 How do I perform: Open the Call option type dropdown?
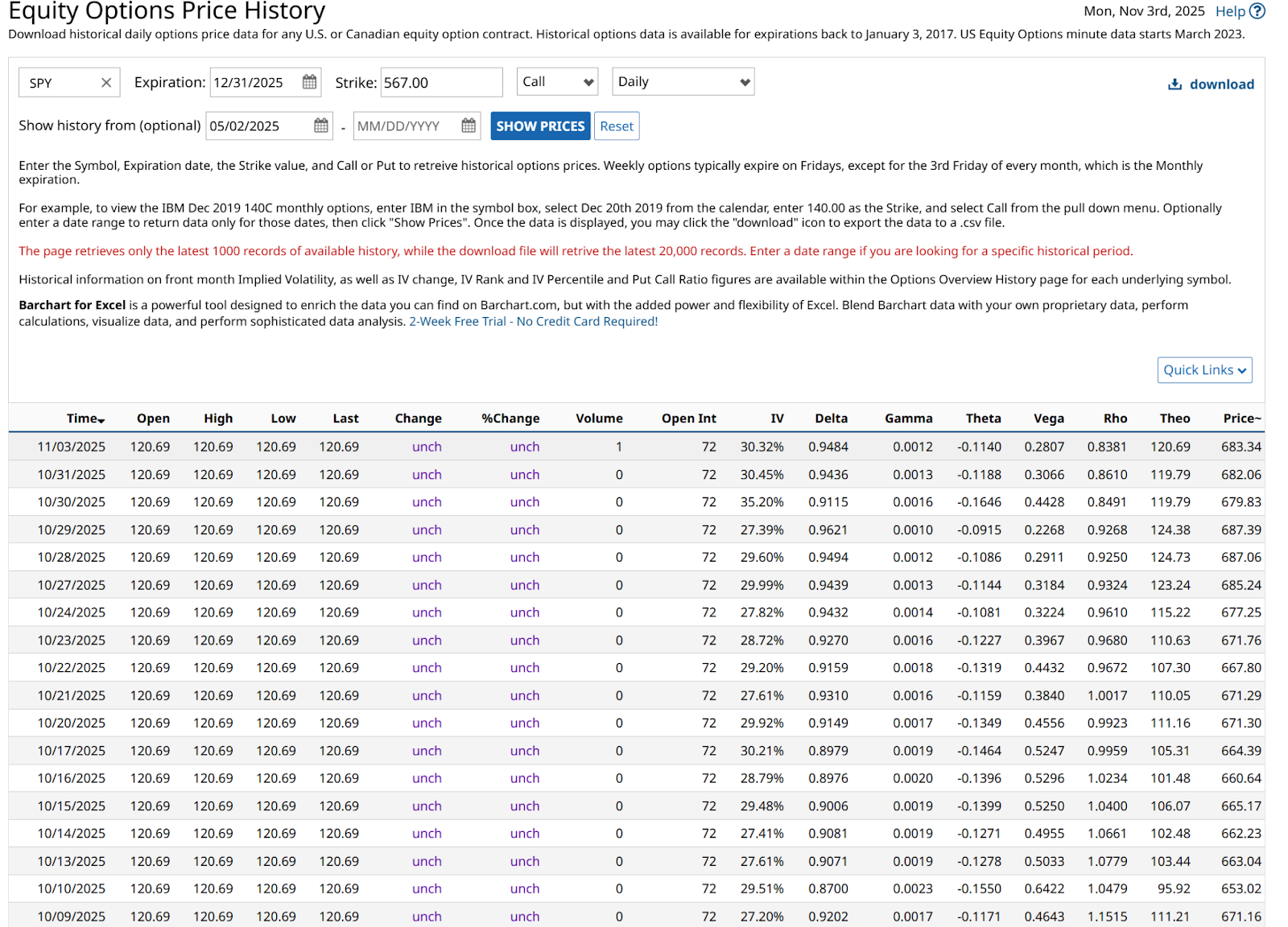[557, 82]
